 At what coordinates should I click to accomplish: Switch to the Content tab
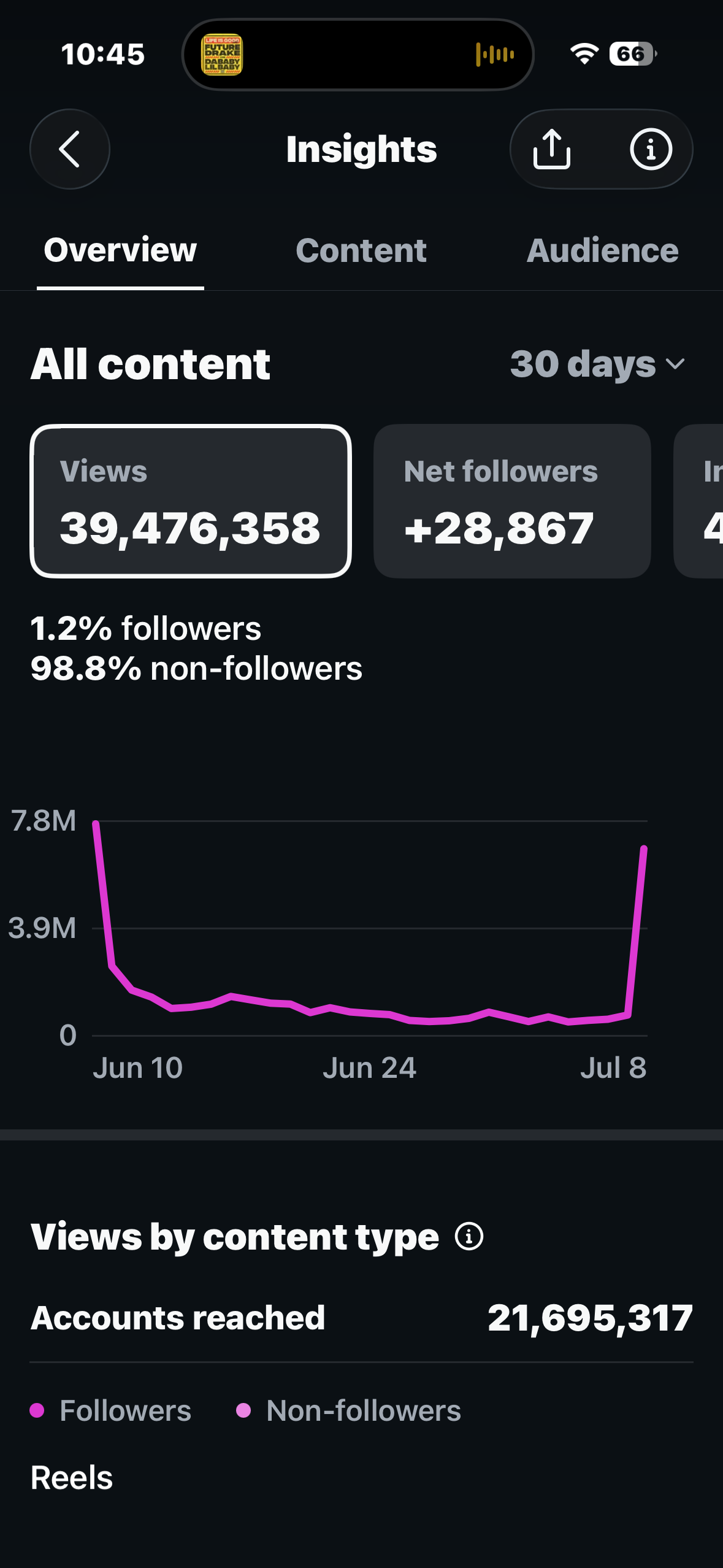tap(361, 251)
